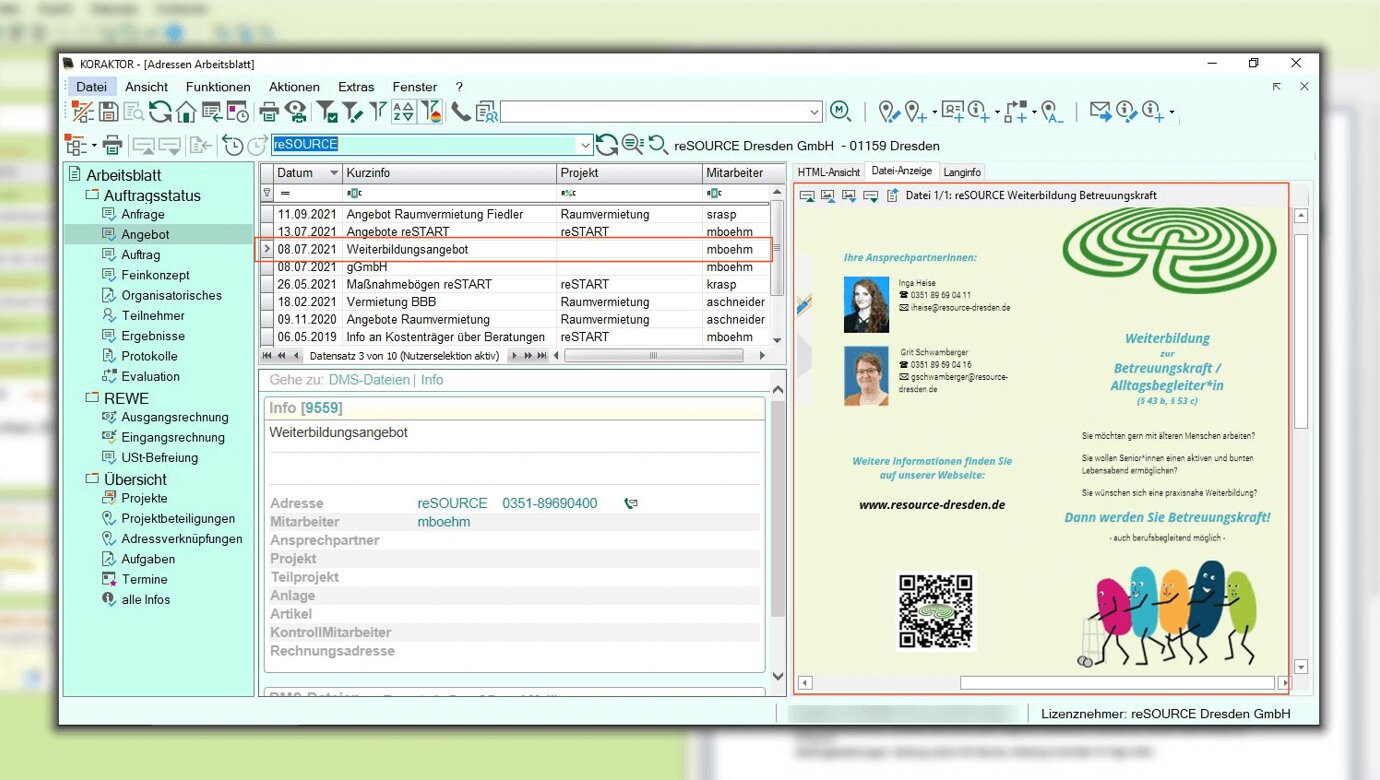Click the save (floppy disk) toolbar icon
Viewport: 1380px width, 780px height.
[108, 112]
